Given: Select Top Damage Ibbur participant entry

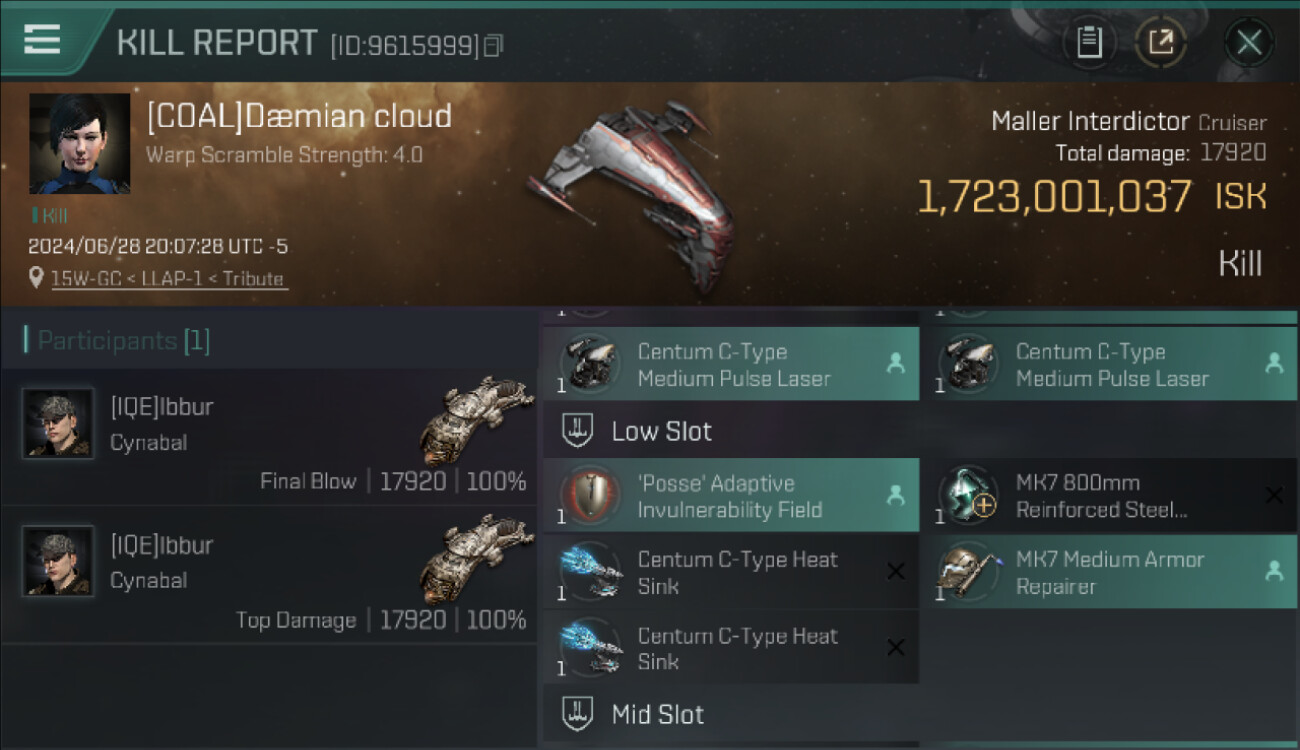Looking at the screenshot, I should point(269,574).
